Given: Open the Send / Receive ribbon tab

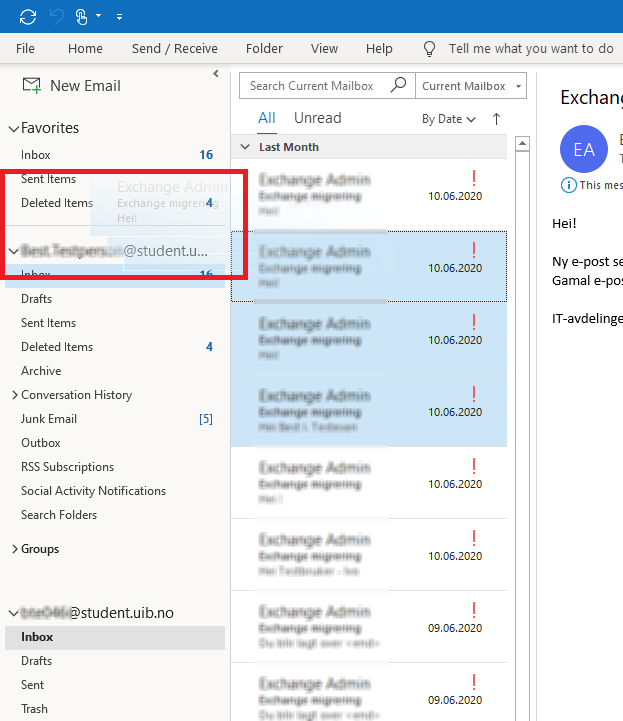Looking at the screenshot, I should point(174,48).
